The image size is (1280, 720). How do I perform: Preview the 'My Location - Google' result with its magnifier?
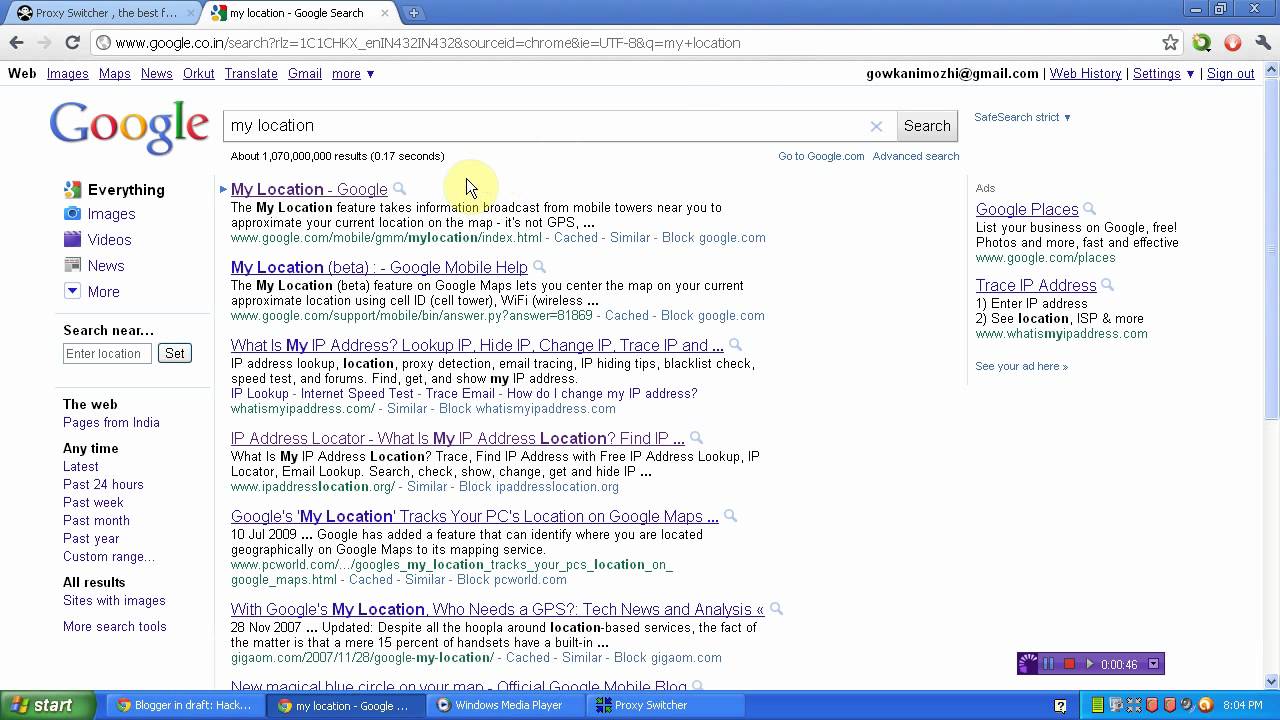[x=399, y=189]
